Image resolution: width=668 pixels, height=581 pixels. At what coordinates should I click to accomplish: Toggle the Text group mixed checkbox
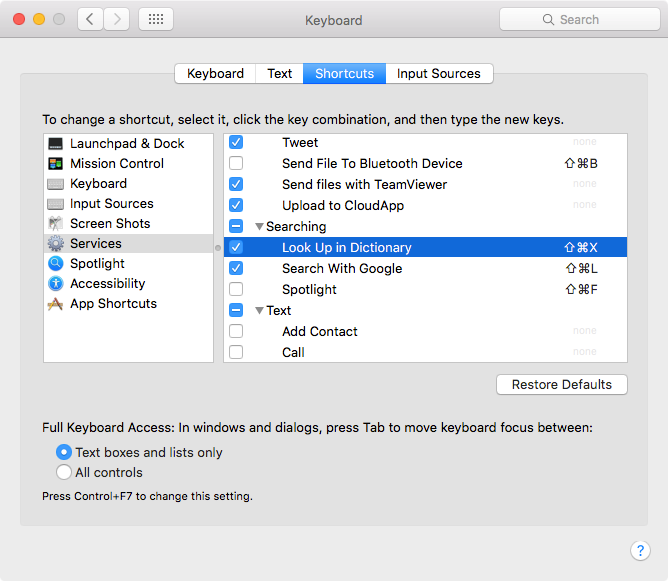(x=236, y=310)
